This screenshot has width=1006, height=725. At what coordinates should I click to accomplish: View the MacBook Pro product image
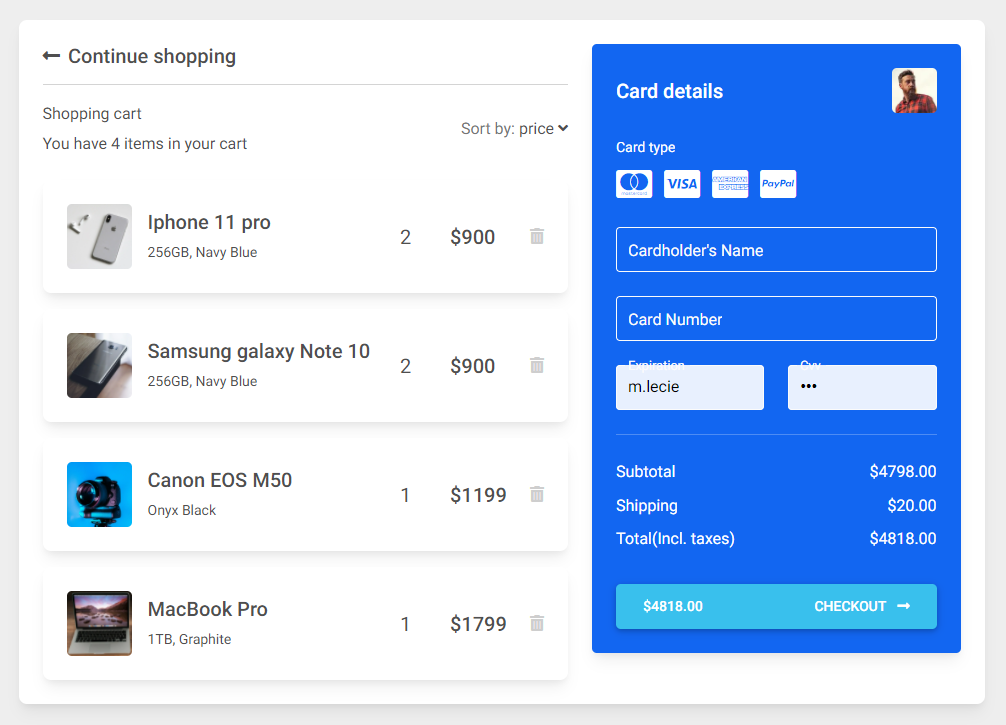99,624
